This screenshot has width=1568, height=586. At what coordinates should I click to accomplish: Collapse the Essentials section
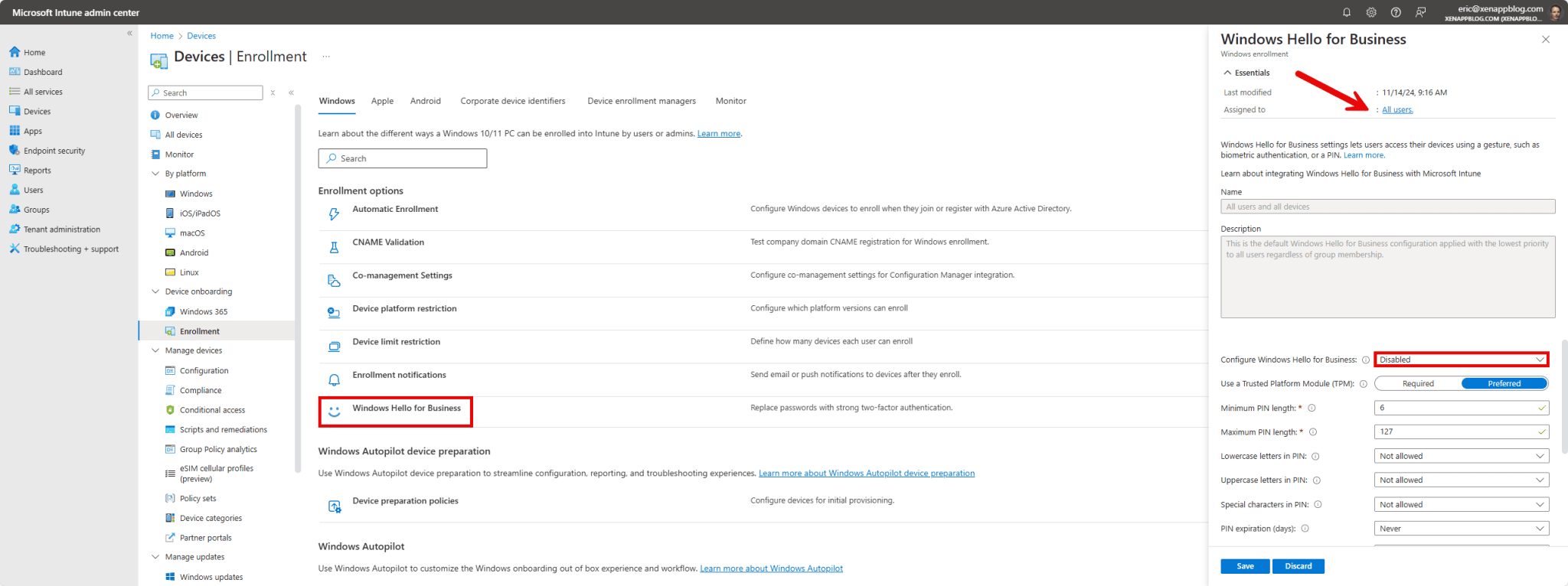click(1228, 73)
